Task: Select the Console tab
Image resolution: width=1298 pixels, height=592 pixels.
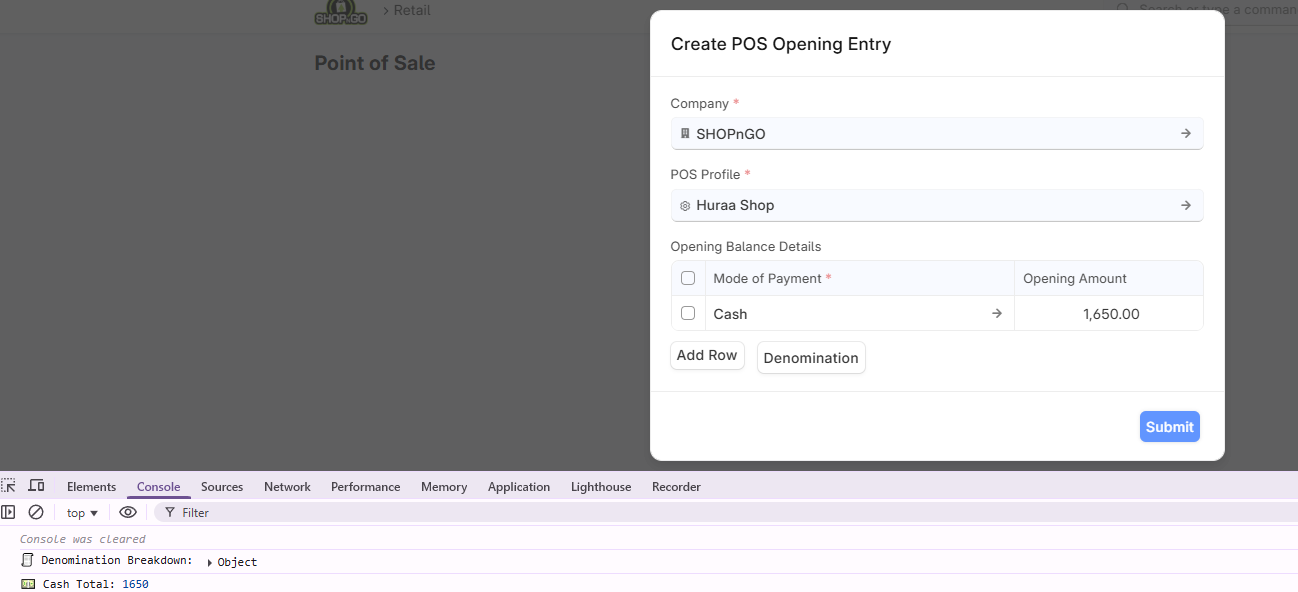Action: point(159,487)
